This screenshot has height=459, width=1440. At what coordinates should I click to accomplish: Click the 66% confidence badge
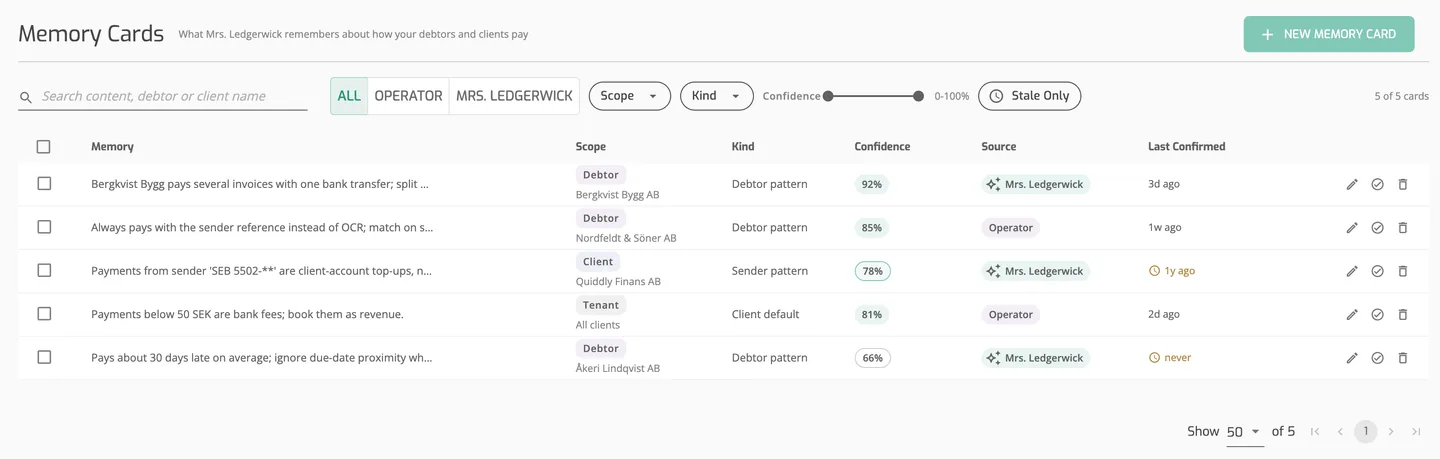[x=872, y=357]
